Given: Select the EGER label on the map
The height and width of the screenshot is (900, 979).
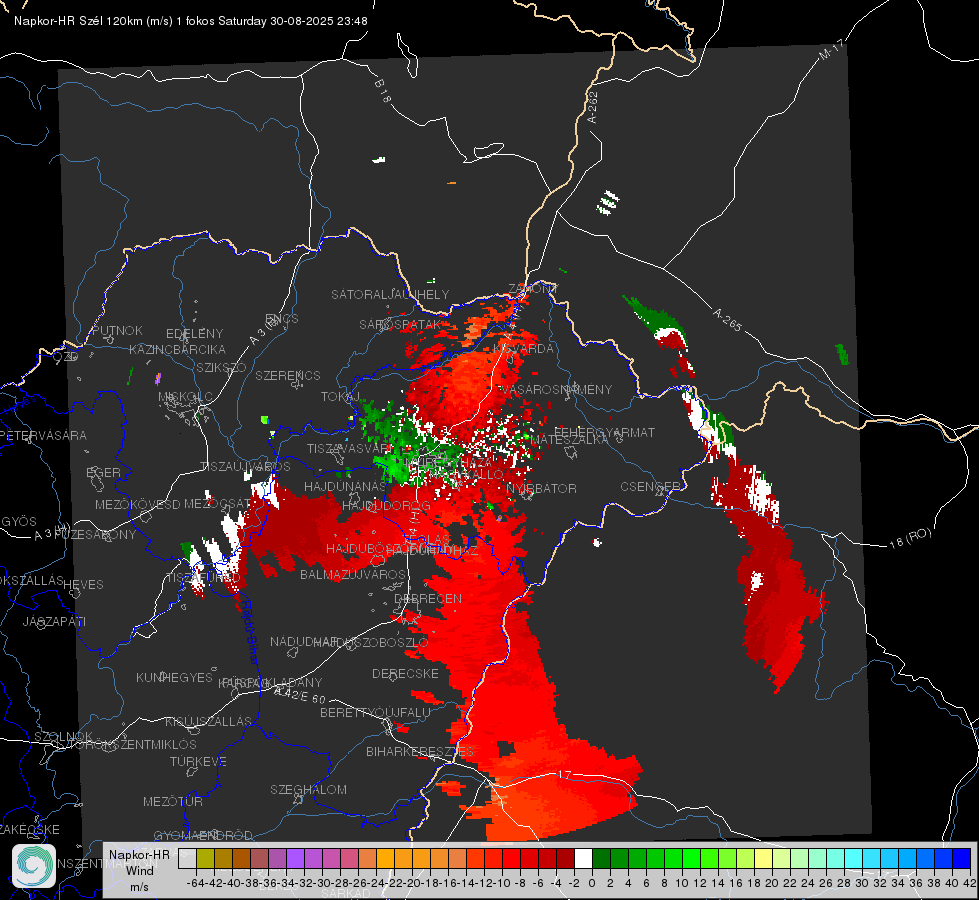Looking at the screenshot, I should [x=104, y=472].
